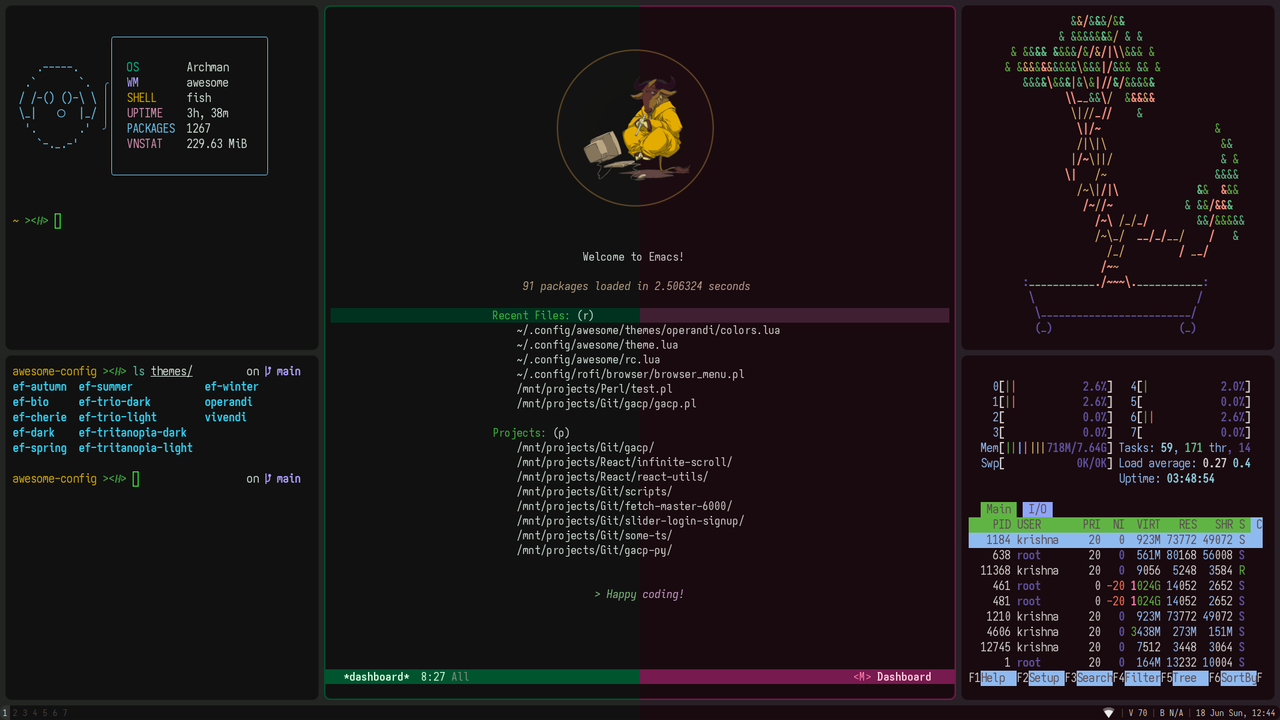1280x720 pixels.
Task: Click the vivendi theme name in terminal
Action: point(226,417)
